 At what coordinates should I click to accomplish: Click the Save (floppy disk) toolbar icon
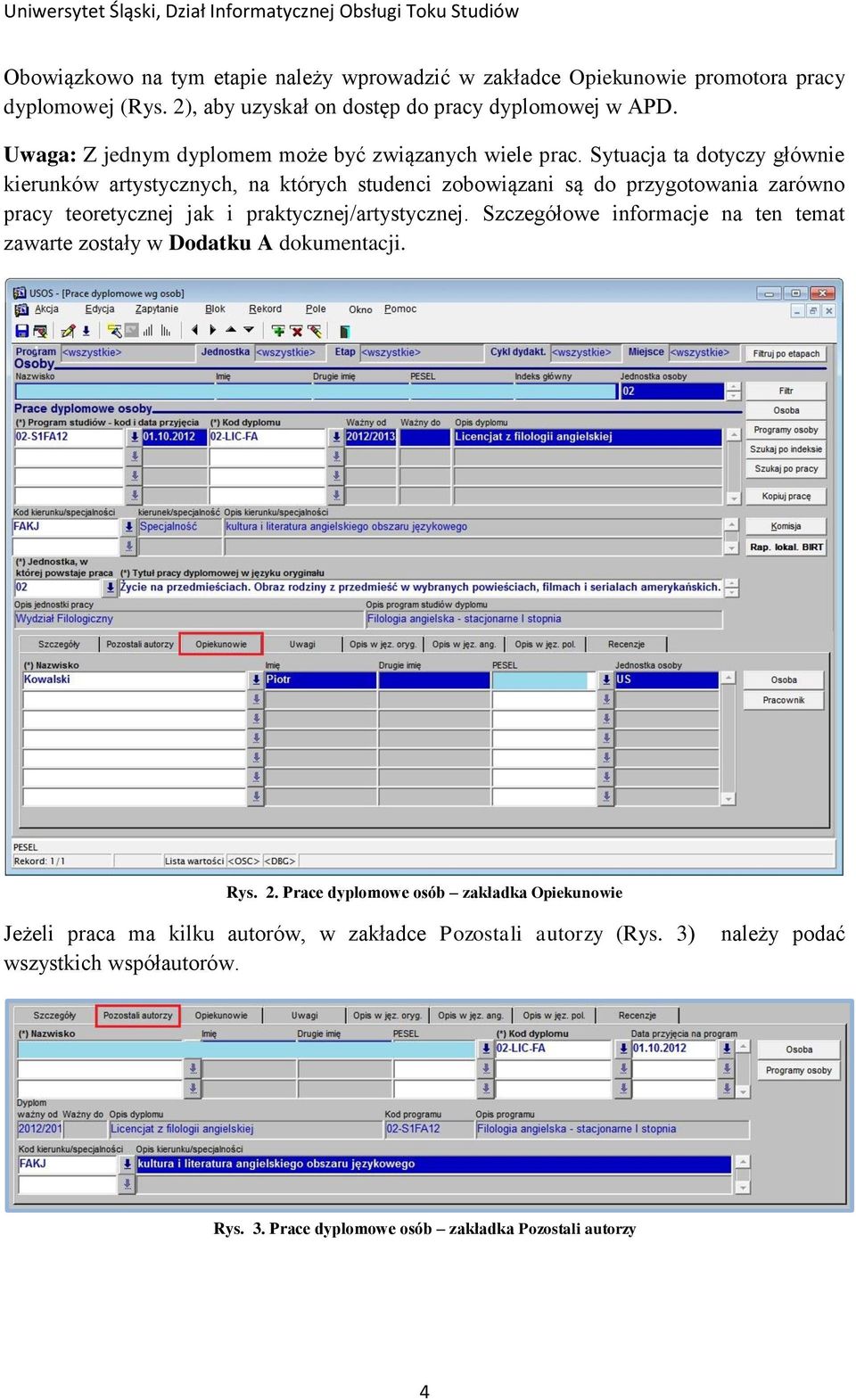coord(22,331)
